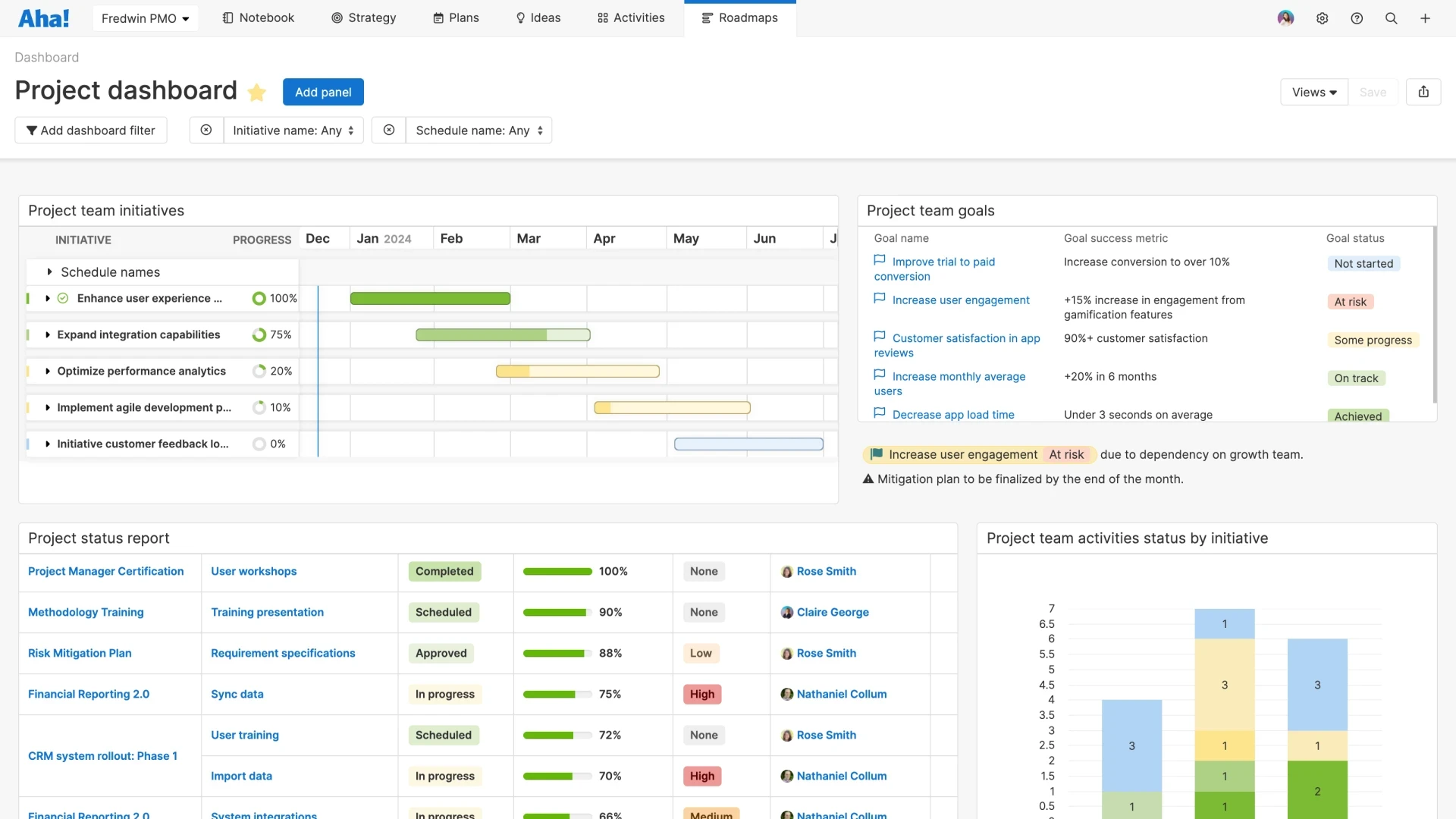
Task: Click the Optimize performance analytics progress circle
Action: coord(259,371)
